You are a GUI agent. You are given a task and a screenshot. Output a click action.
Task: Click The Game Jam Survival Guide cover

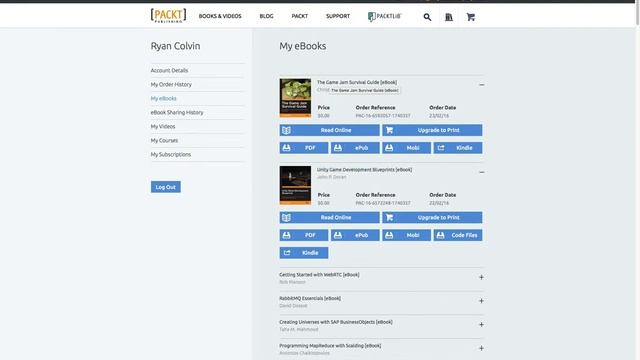pos(295,98)
